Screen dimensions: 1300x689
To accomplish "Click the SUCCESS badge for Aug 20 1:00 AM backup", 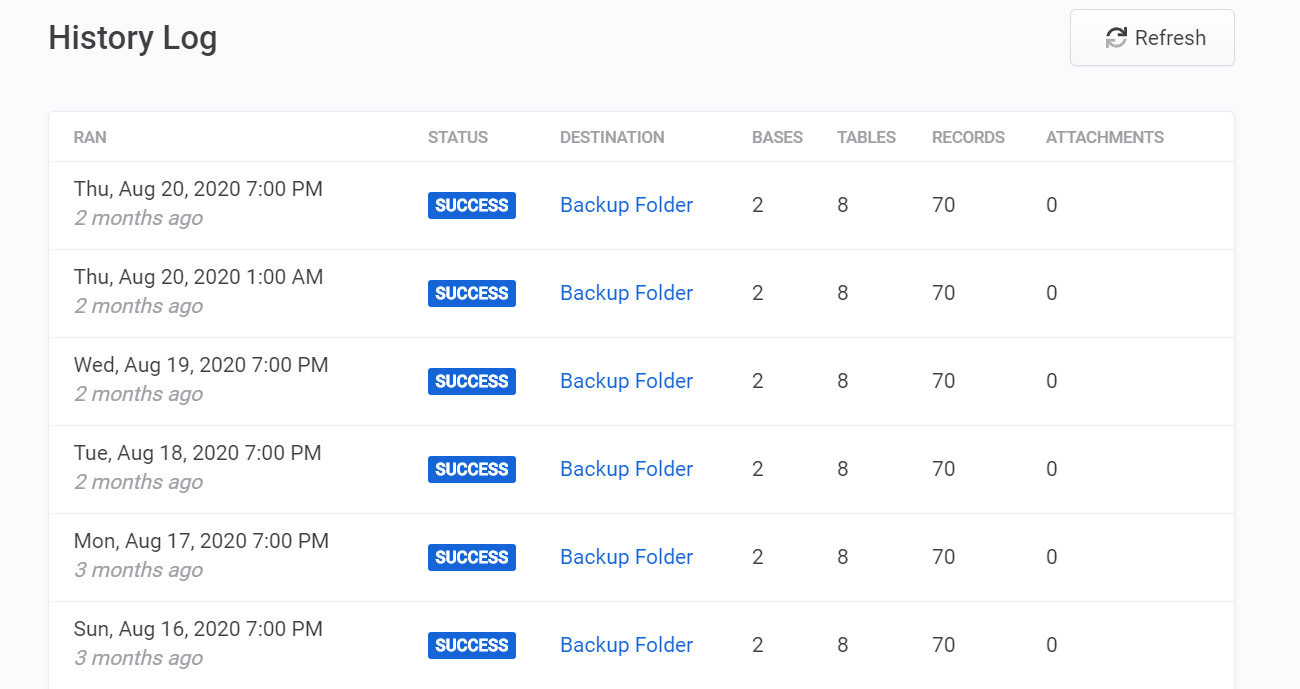I will [471, 293].
